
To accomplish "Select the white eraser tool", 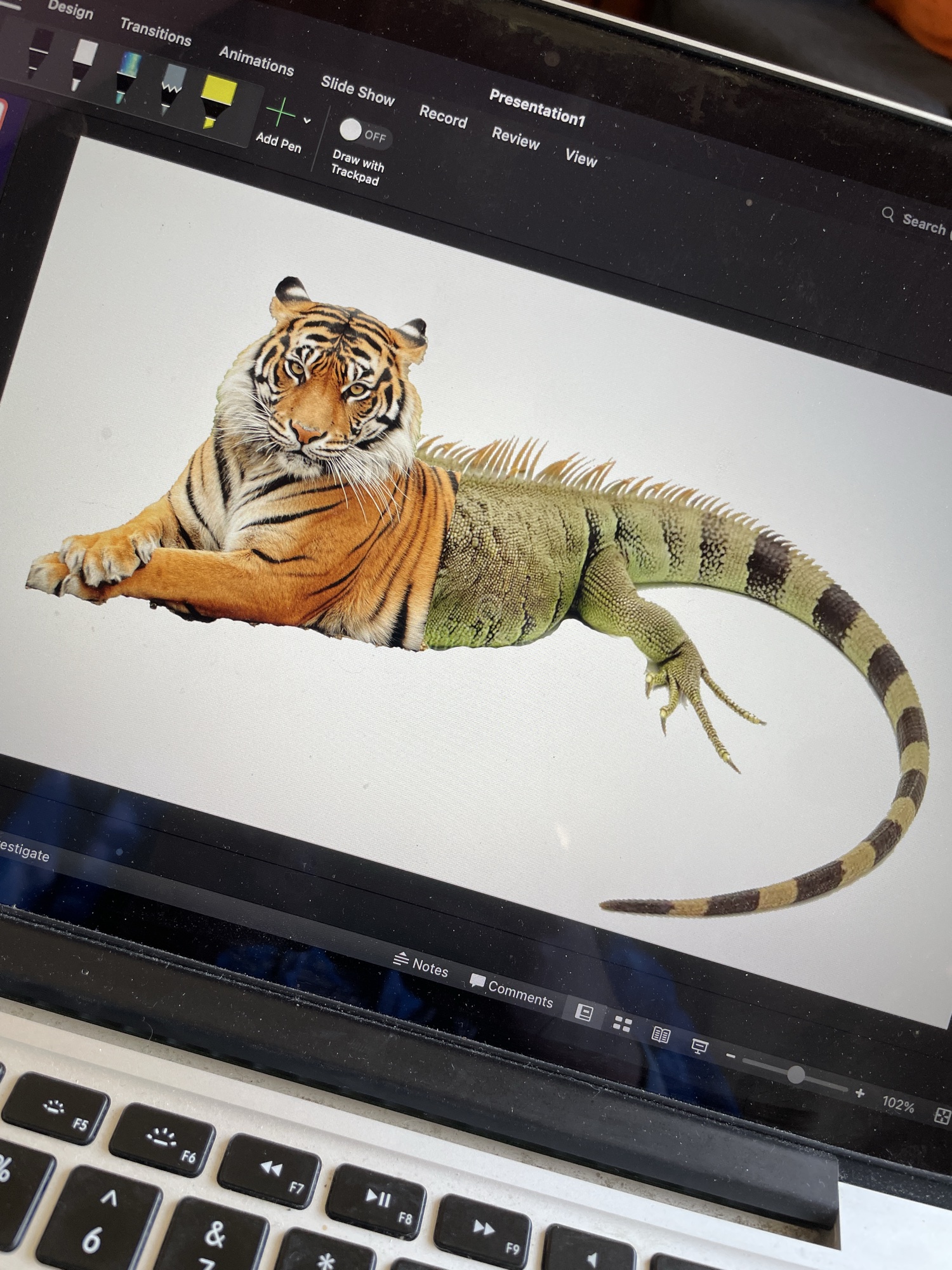I will tap(83, 62).
